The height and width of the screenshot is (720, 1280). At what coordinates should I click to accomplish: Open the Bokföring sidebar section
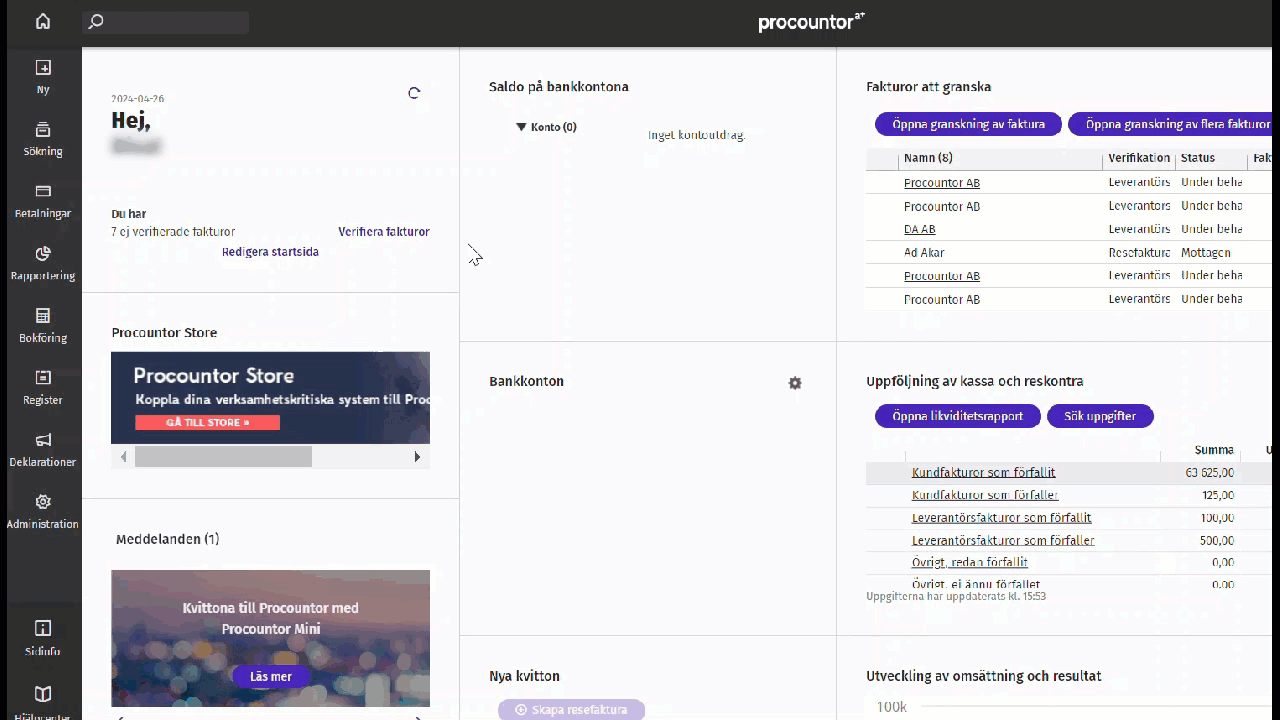pos(42,325)
